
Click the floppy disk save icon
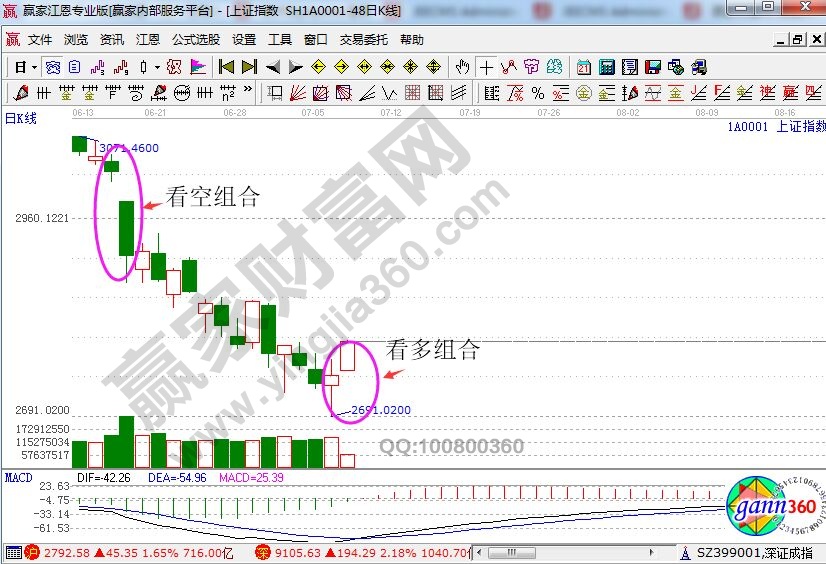click(x=652, y=67)
